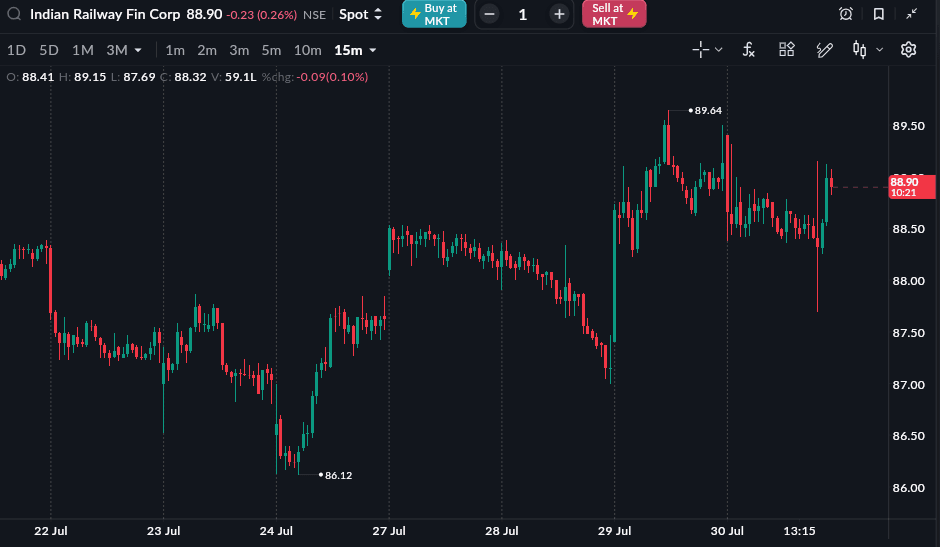
Task: Click the 30 Jul date label
Action: point(727,531)
